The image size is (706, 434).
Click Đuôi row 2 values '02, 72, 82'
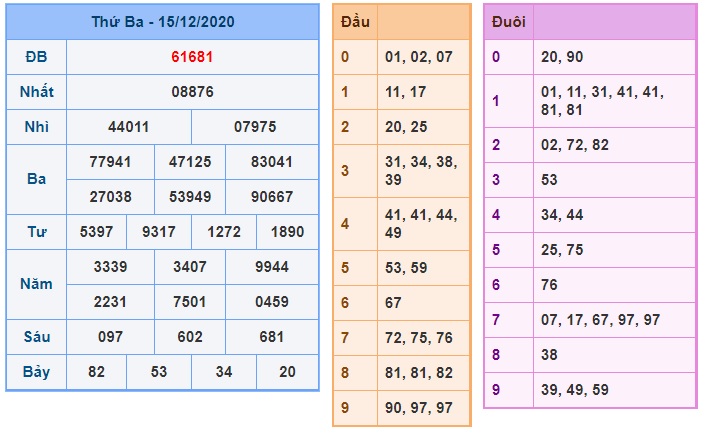pyautogui.click(x=575, y=145)
